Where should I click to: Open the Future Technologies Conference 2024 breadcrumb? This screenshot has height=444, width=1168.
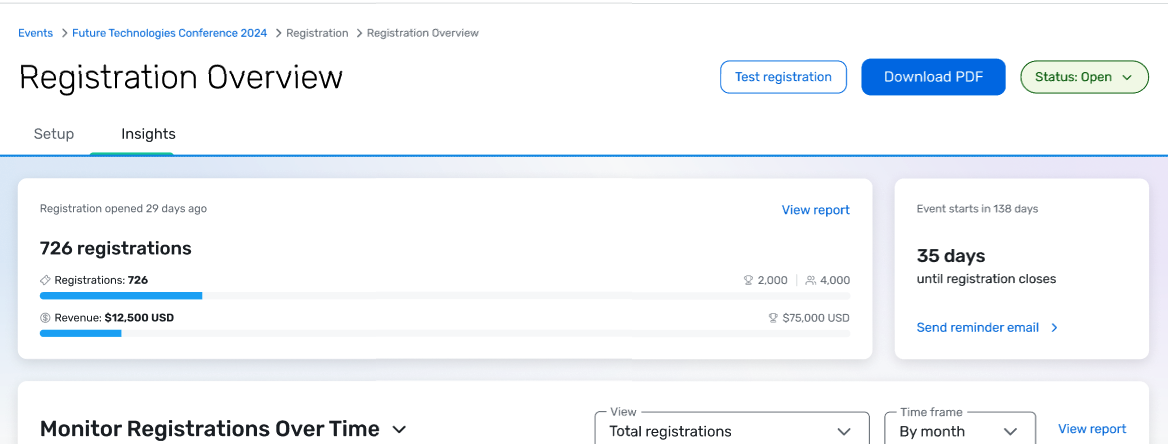pos(170,33)
